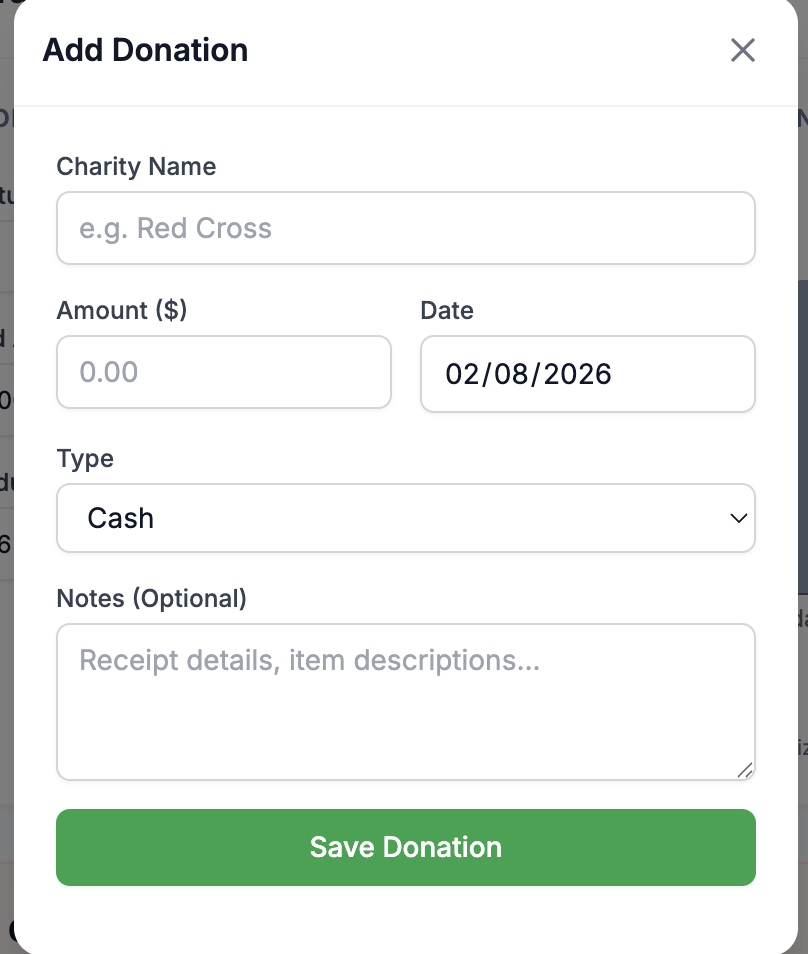Save the donation with the green button
The width and height of the screenshot is (808, 954).
pyautogui.click(x=406, y=848)
